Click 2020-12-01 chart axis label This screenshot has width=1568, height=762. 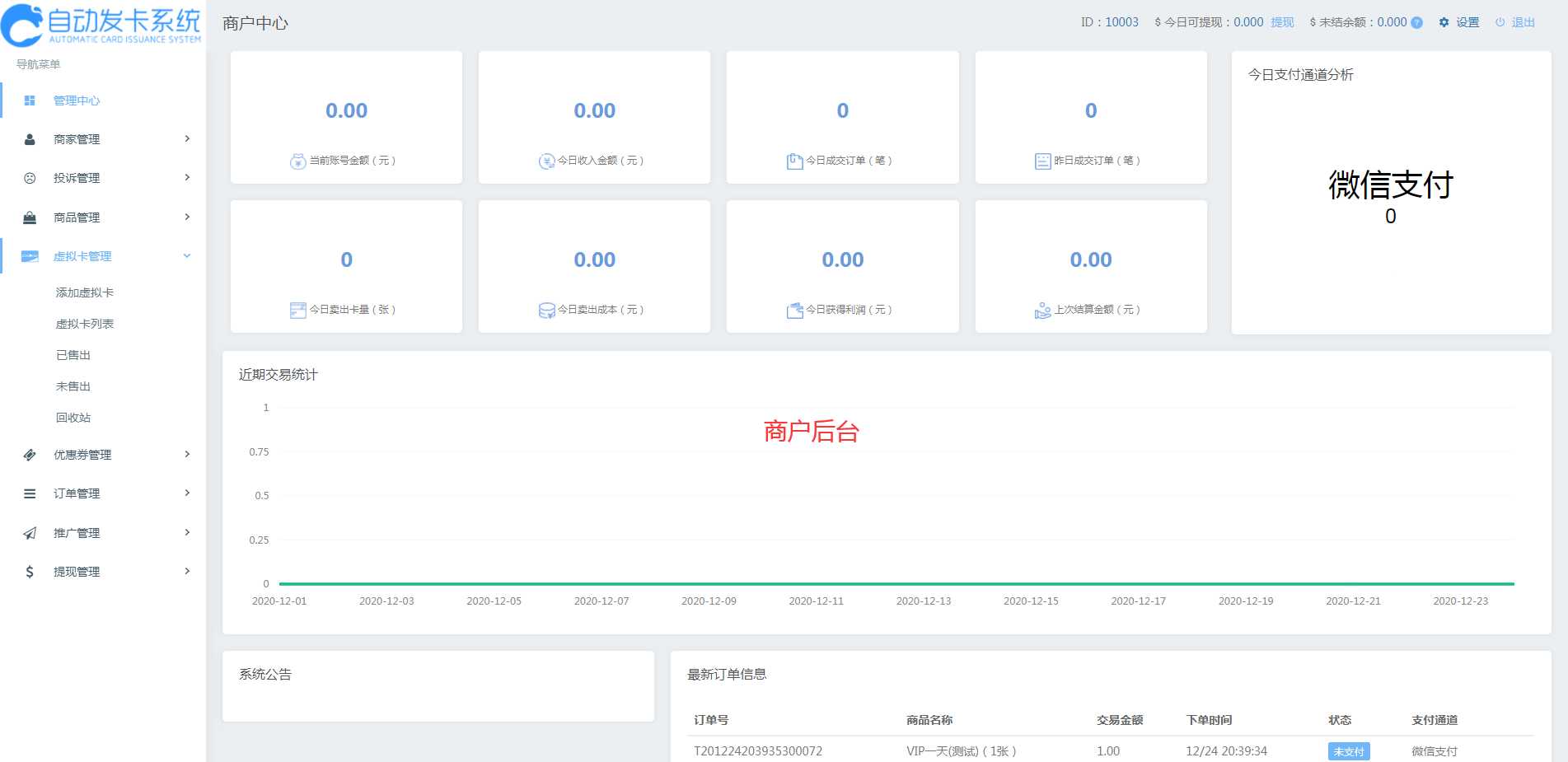(279, 601)
